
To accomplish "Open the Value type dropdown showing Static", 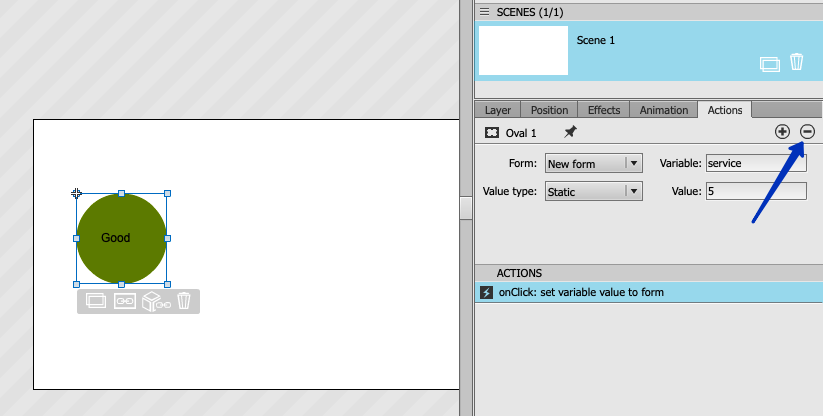I will coord(594,191).
